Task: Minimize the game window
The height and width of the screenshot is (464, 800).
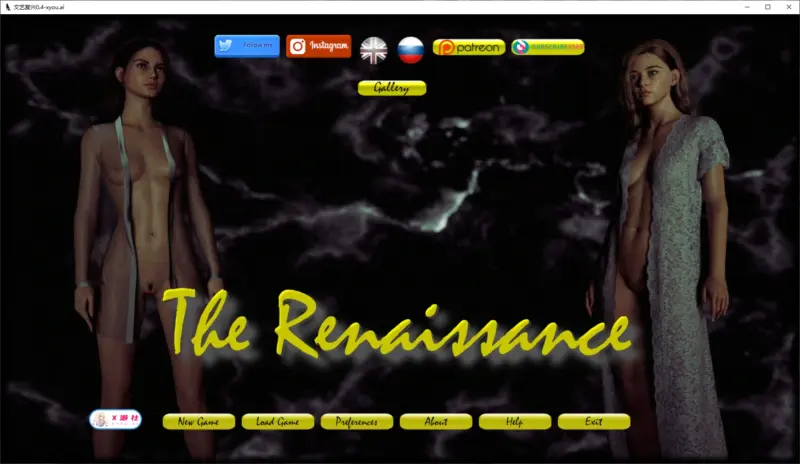Action: pos(747,7)
